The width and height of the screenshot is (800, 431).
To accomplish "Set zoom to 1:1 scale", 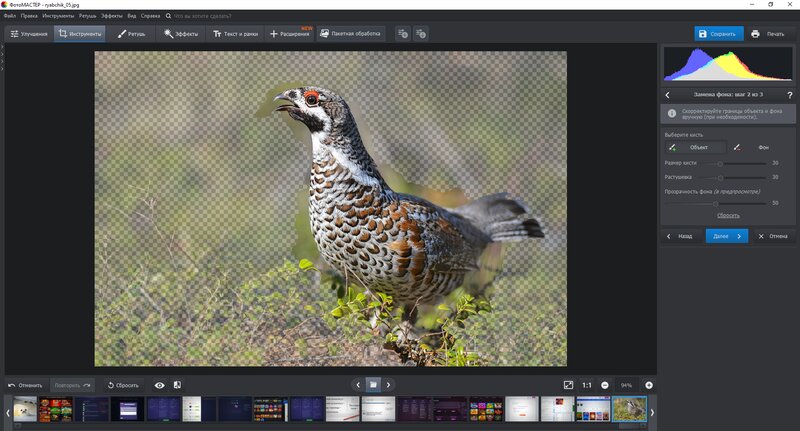I will coord(587,386).
